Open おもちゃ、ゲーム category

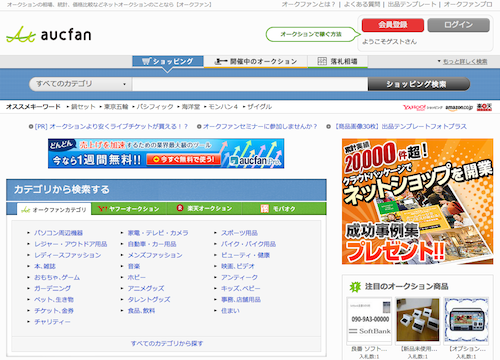(x=57, y=277)
